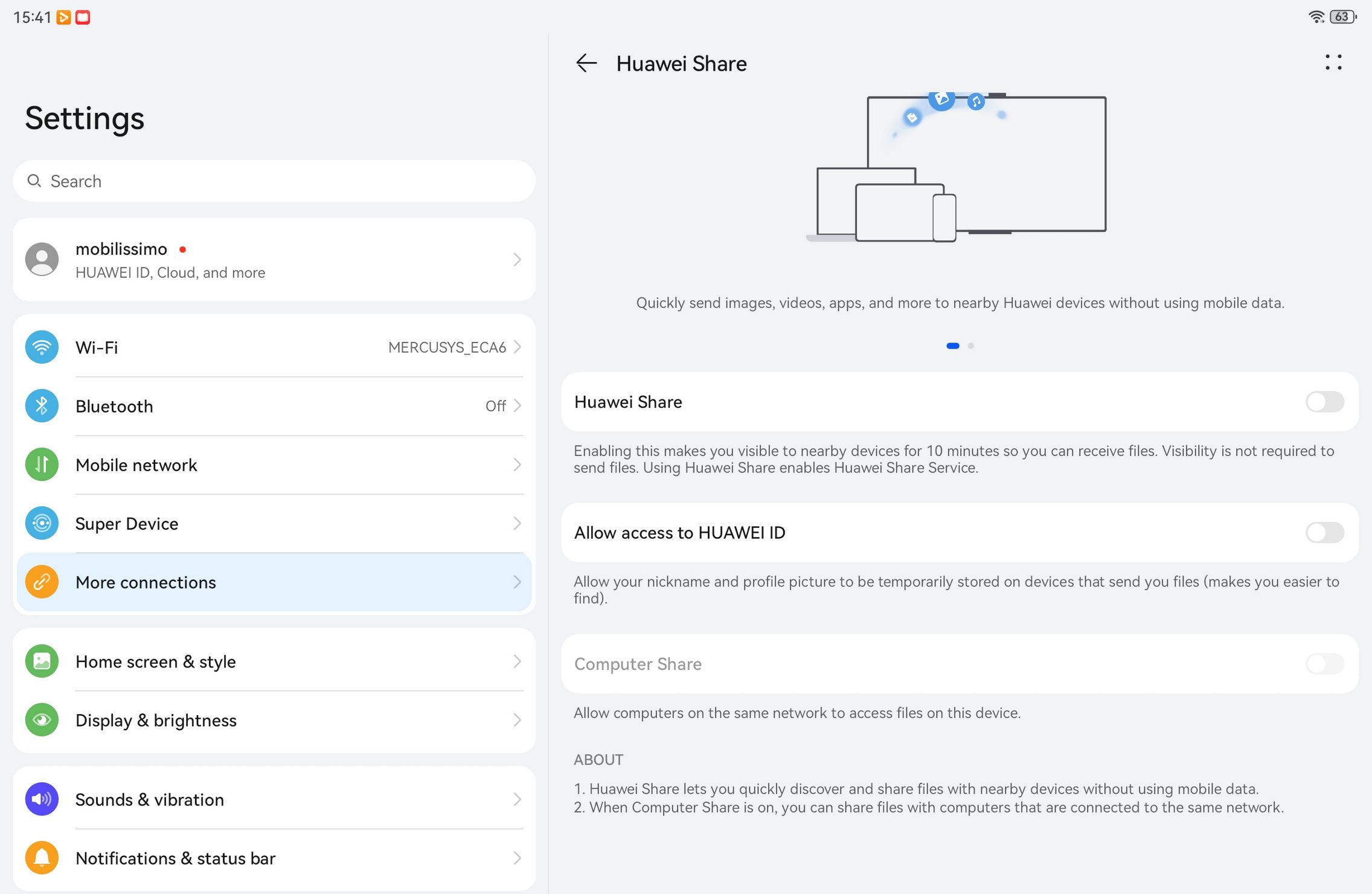The image size is (1372, 894).
Task: Tap the Wi-Fi status bar indicator
Action: [1316, 17]
